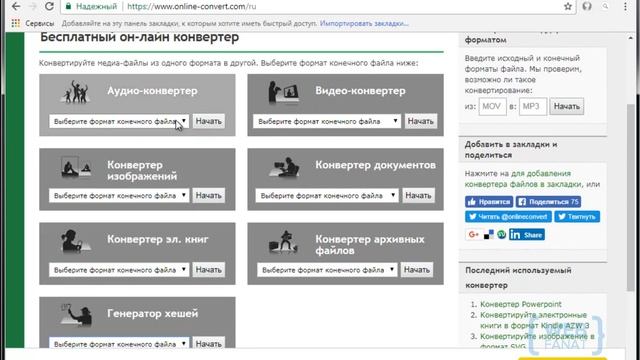The image size is (640, 360).
Task: Click the Аудио-конвертер heading
Action: [152, 91]
